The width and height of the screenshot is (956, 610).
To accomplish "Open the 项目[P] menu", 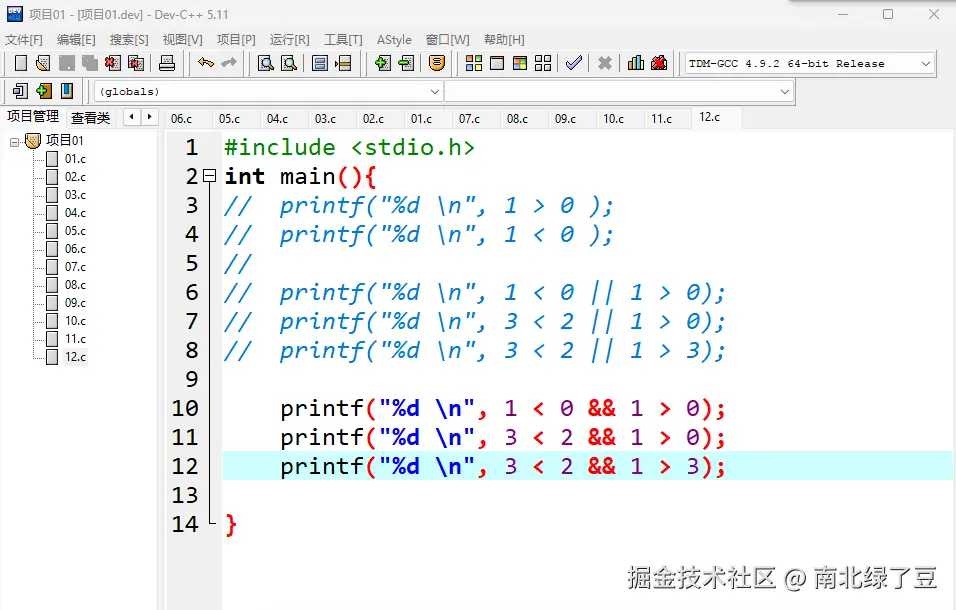I will pos(236,40).
